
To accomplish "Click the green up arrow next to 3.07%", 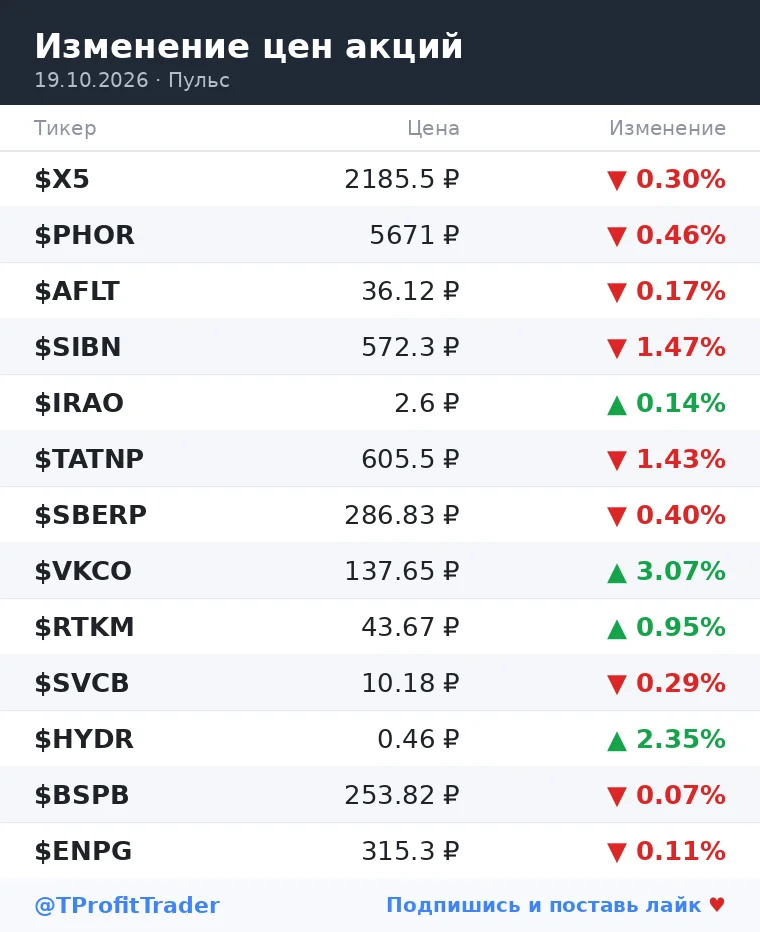I will (x=617, y=573).
